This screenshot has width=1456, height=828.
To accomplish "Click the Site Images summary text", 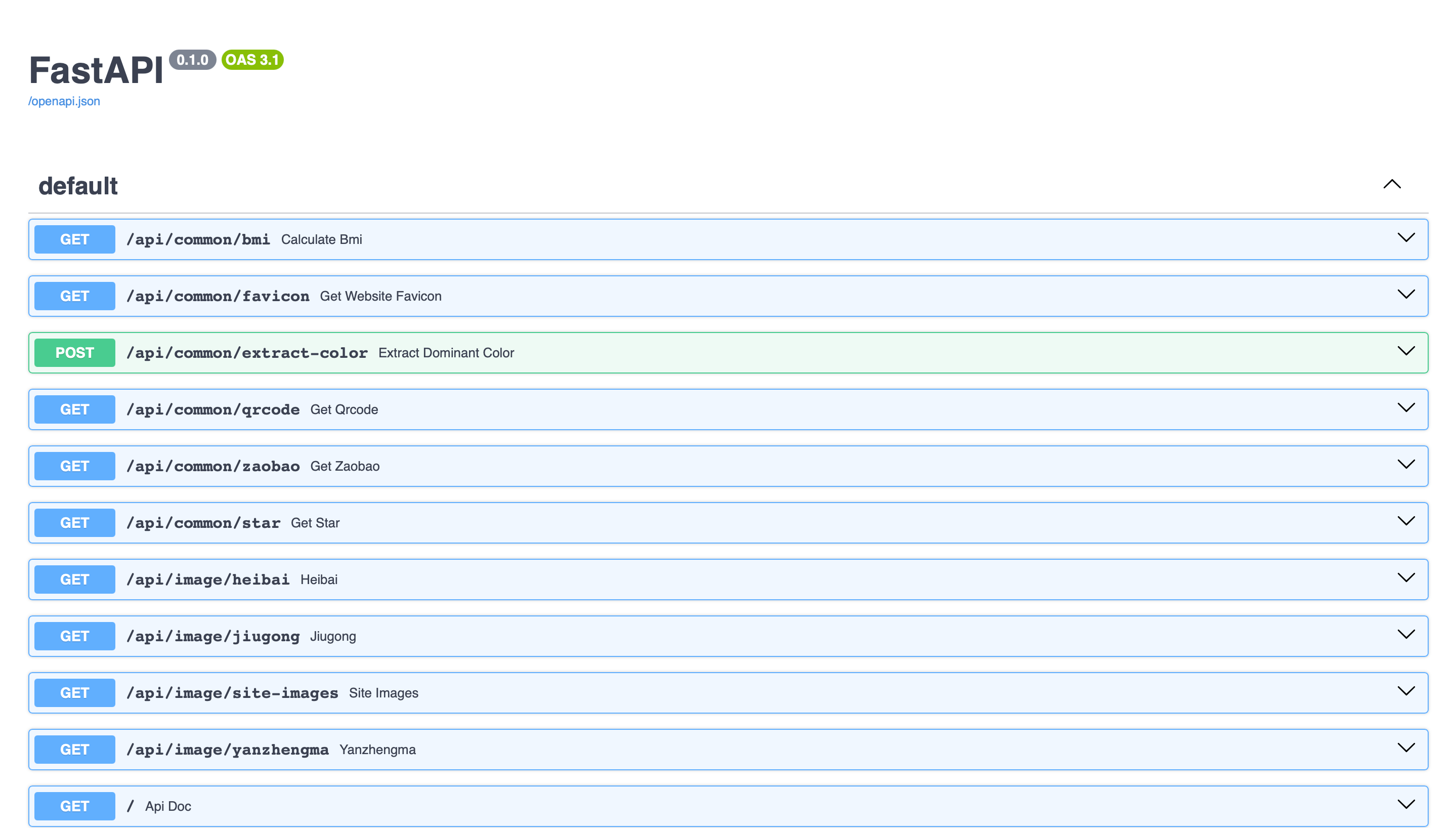I will pos(383,693).
